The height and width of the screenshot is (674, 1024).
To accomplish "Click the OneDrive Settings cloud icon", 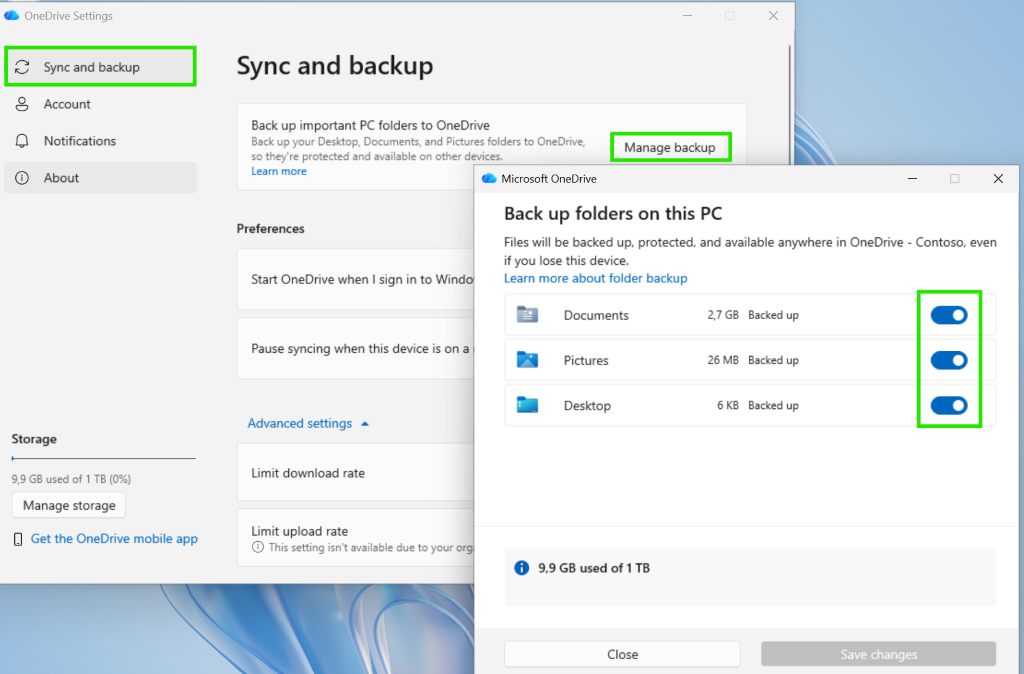I will coord(11,16).
